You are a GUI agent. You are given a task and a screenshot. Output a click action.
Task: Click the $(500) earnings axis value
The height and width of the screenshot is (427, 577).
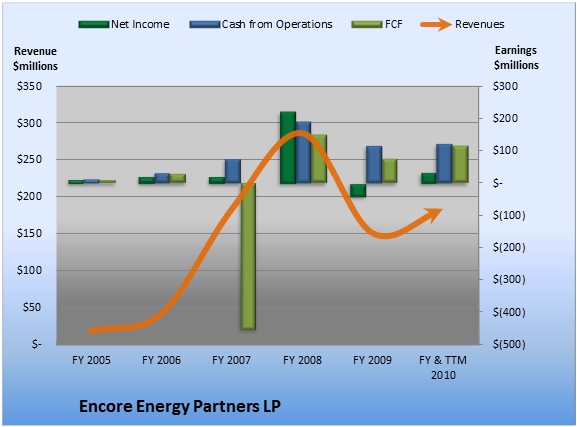point(509,344)
